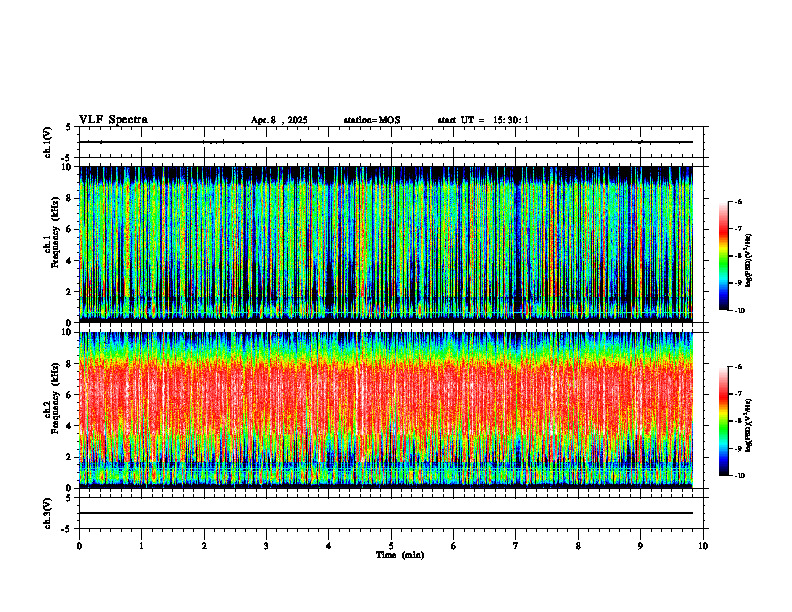Click time axis tick label "8"
The width and height of the screenshot is (792, 612).
[x=578, y=546]
